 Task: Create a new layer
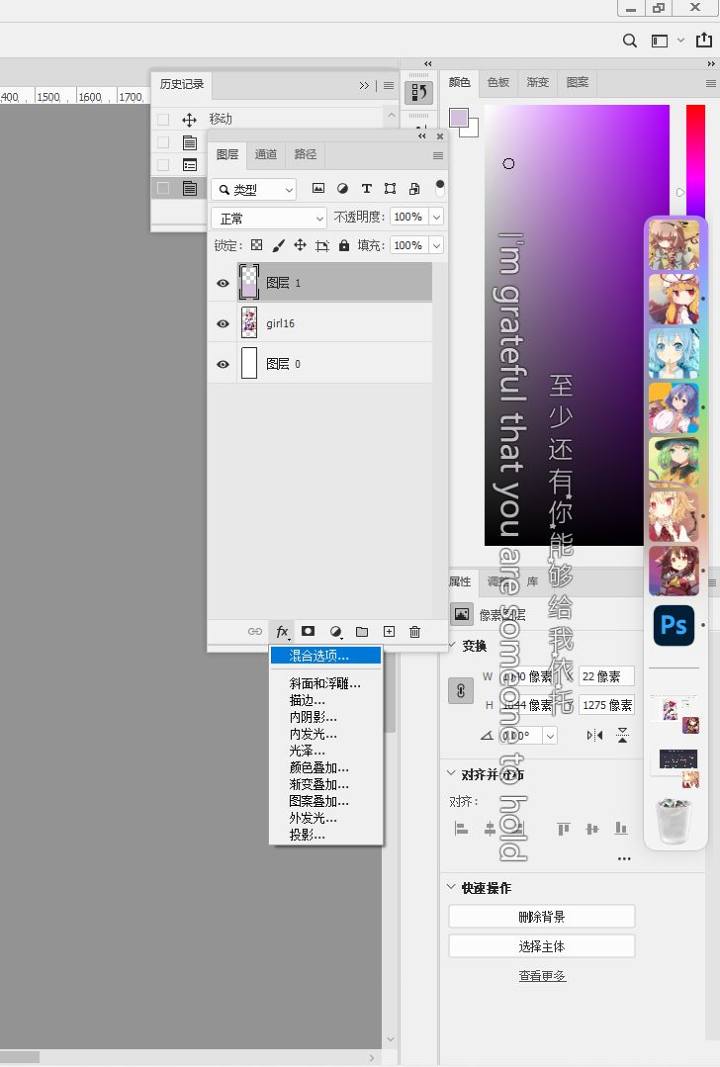point(389,631)
